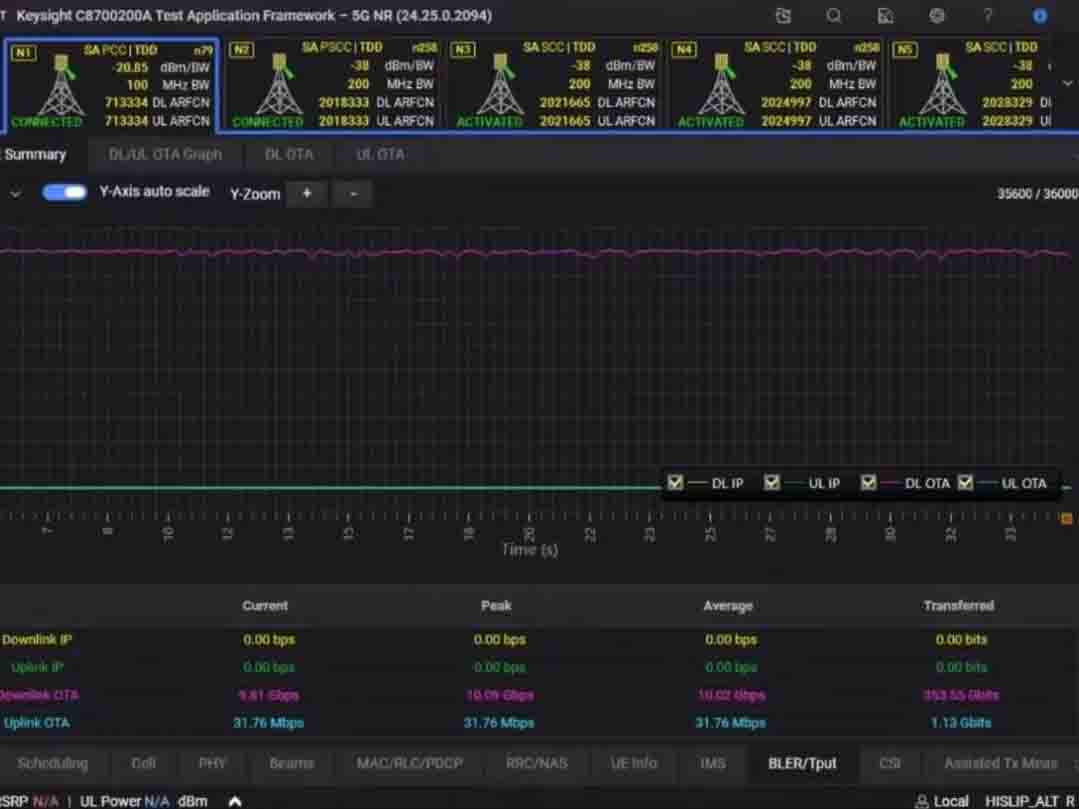Image resolution: width=1079 pixels, height=809 pixels.
Task: Click the N2 CONNECTED status text
Action: click(x=268, y=122)
